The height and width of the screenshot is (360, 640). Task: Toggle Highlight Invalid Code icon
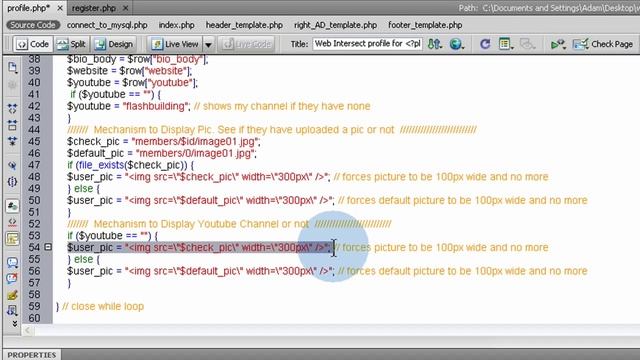click(12, 222)
